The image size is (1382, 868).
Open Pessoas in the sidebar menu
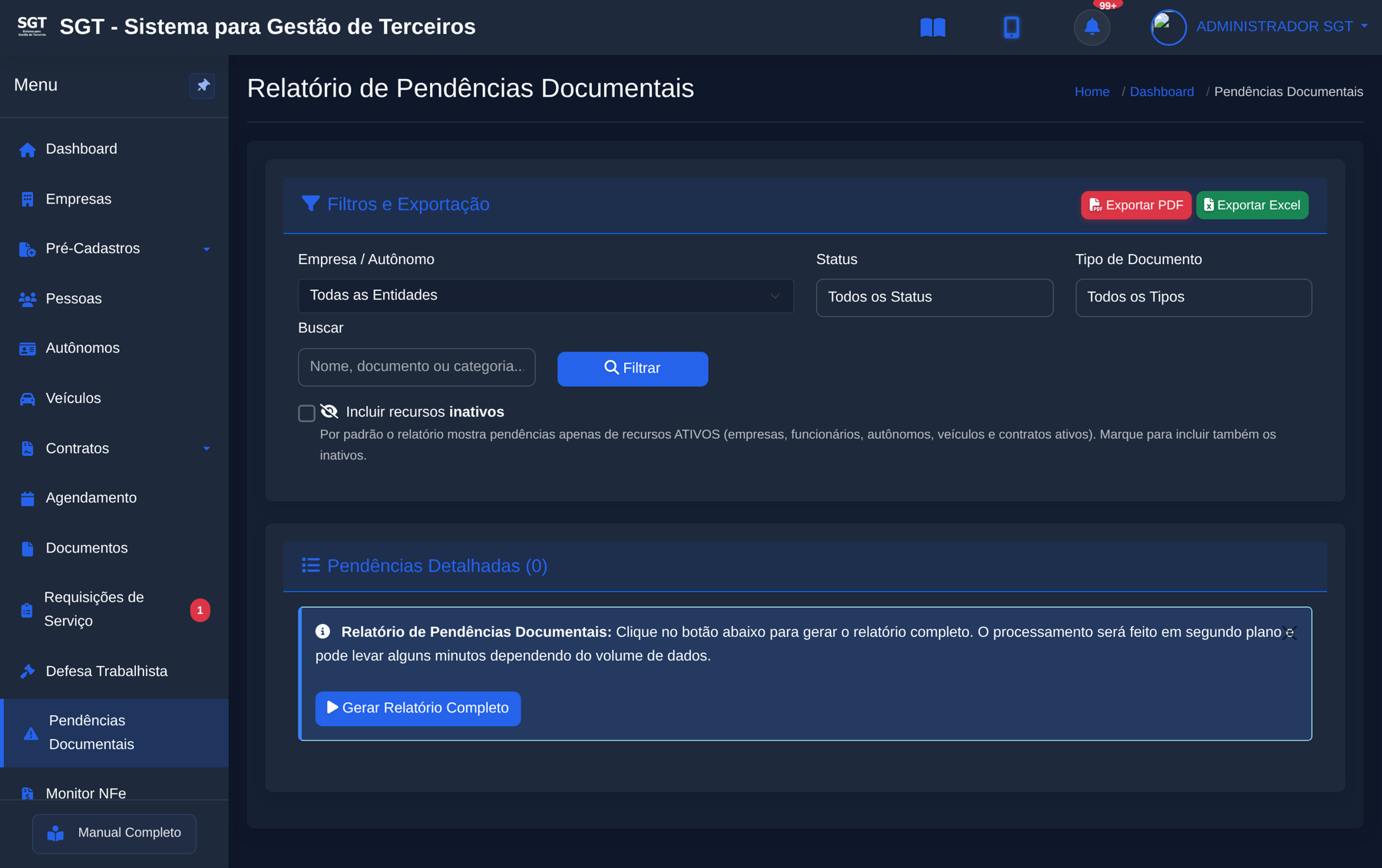click(x=114, y=299)
